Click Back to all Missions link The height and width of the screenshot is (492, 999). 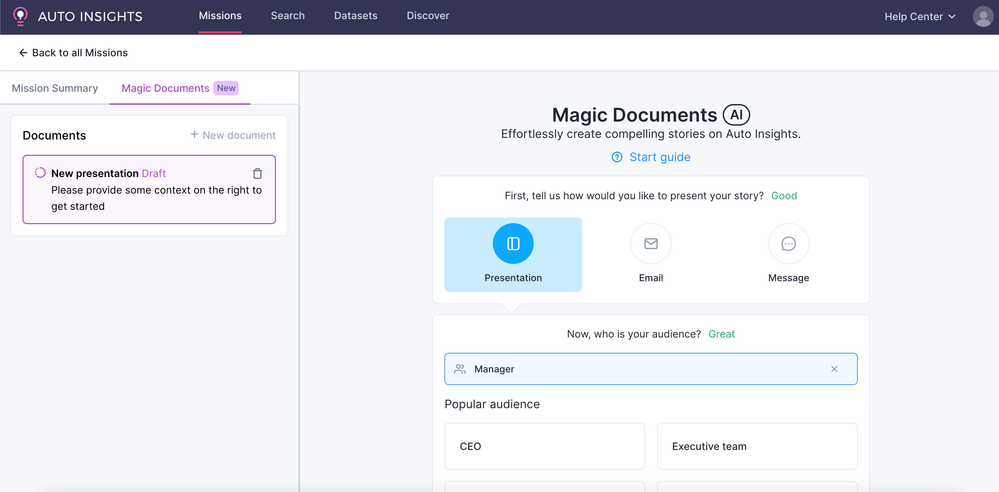click(73, 53)
